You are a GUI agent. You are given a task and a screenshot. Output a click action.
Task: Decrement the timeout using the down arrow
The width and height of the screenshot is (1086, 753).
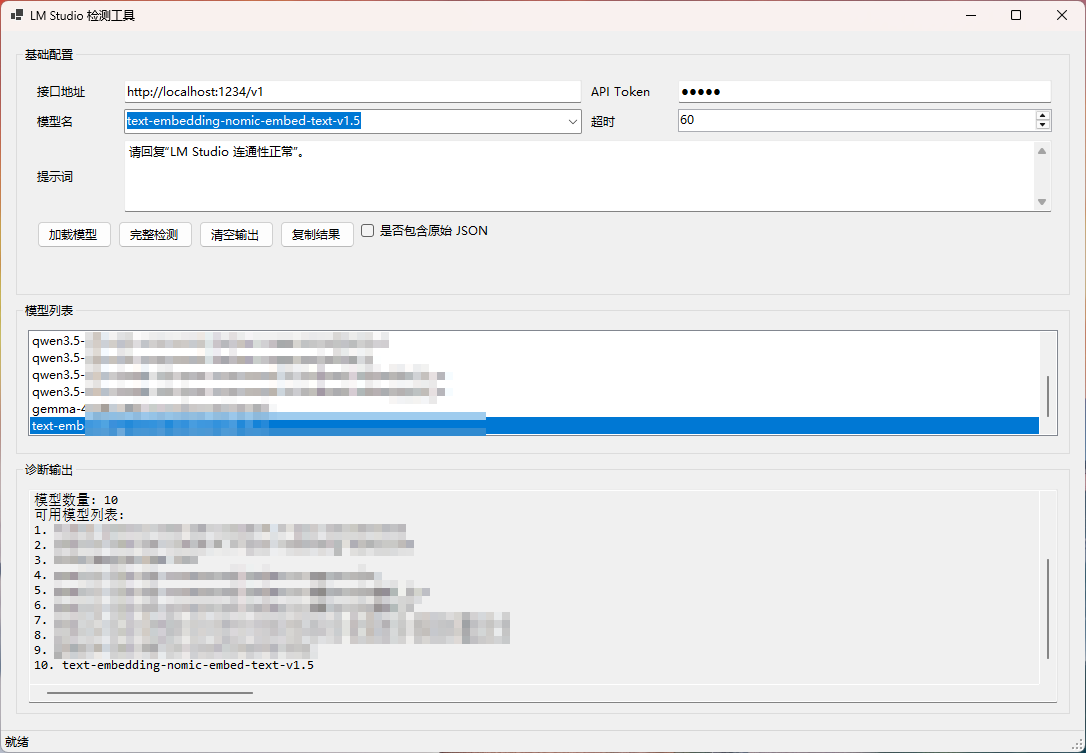[x=1042, y=125]
